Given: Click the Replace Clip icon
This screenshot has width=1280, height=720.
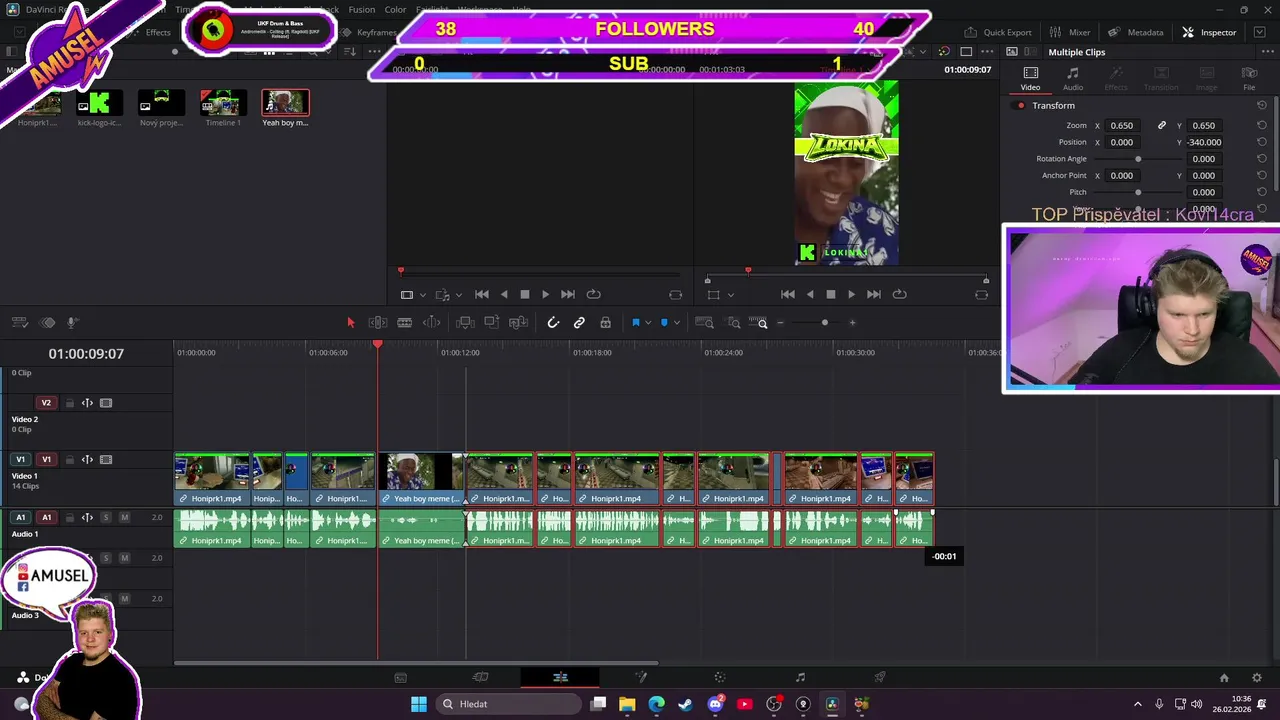Looking at the screenshot, I should click(x=518, y=323).
